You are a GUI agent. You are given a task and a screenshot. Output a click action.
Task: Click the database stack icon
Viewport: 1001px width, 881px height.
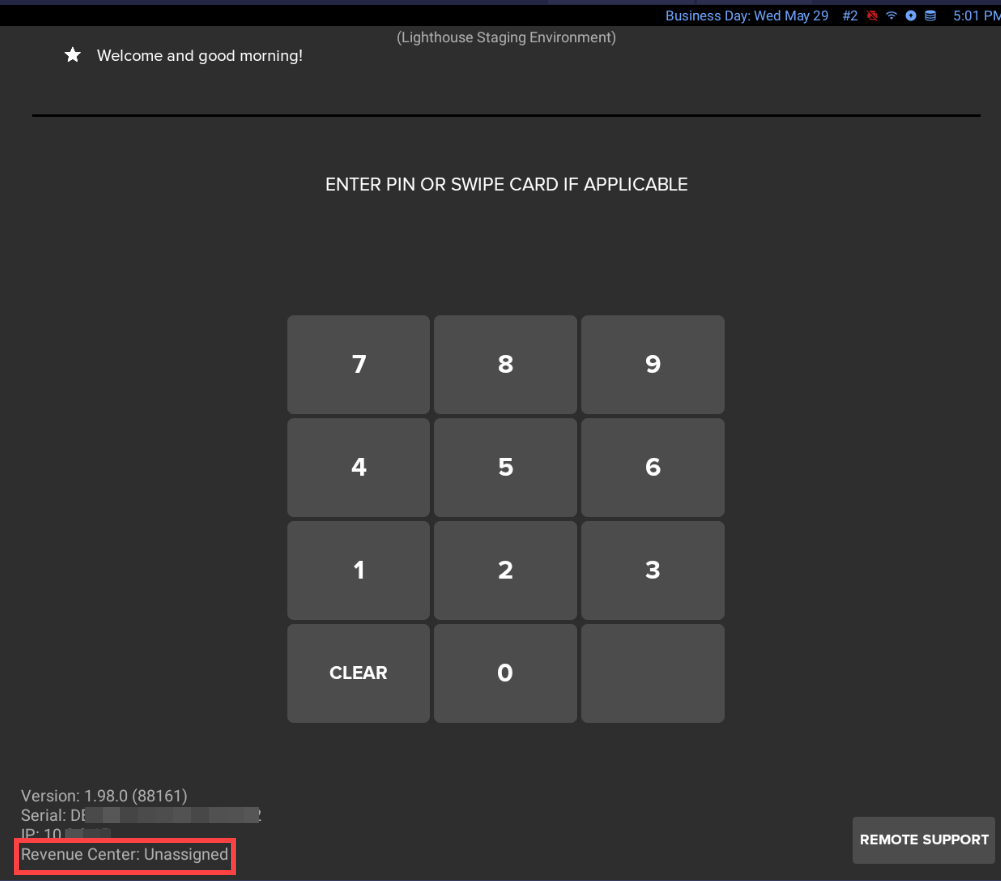931,16
